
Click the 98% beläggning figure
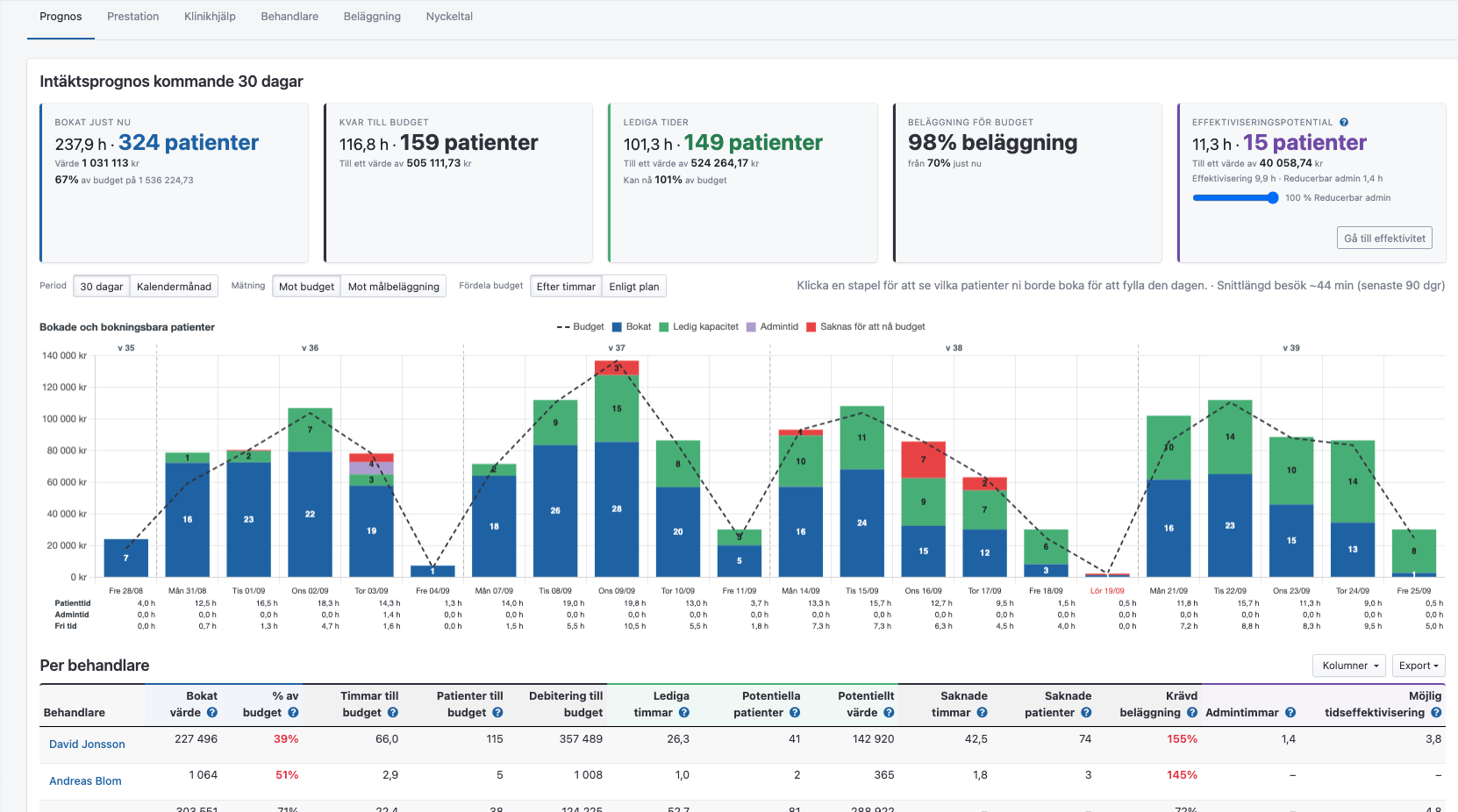click(x=993, y=143)
